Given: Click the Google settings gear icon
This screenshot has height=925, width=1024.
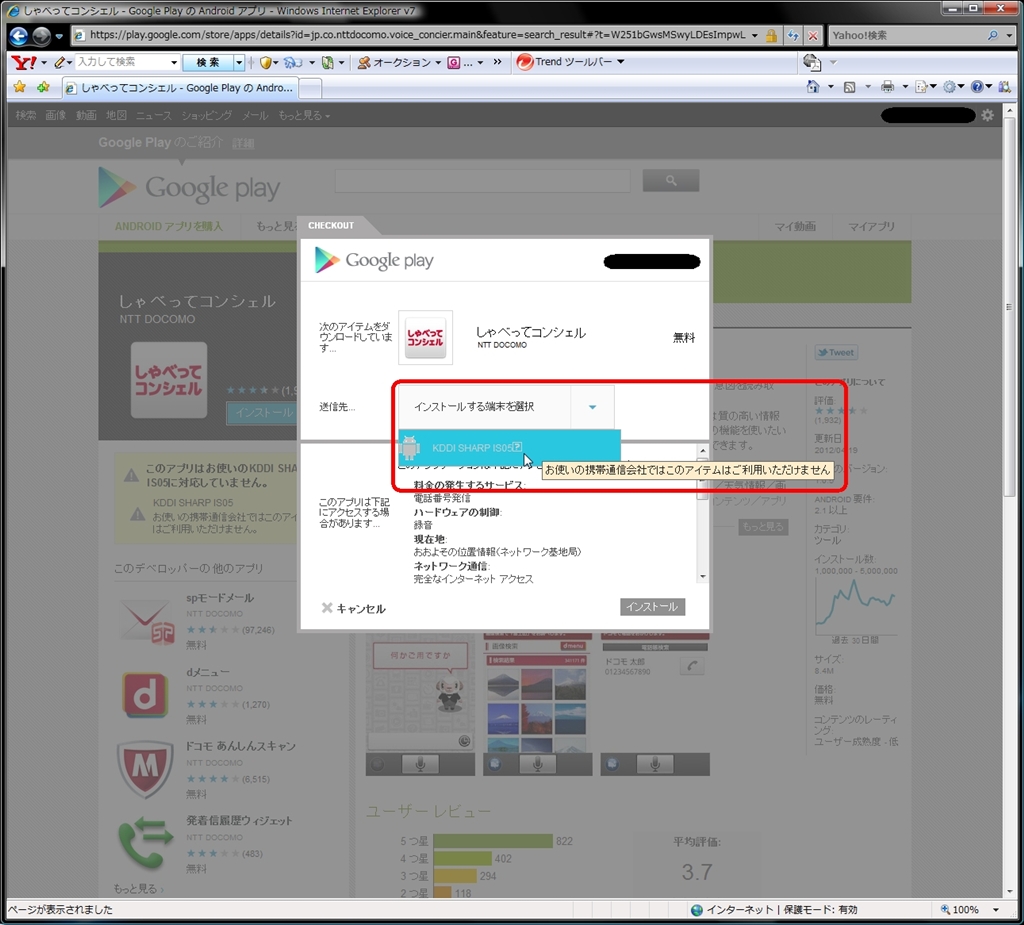Looking at the screenshot, I should point(987,115).
